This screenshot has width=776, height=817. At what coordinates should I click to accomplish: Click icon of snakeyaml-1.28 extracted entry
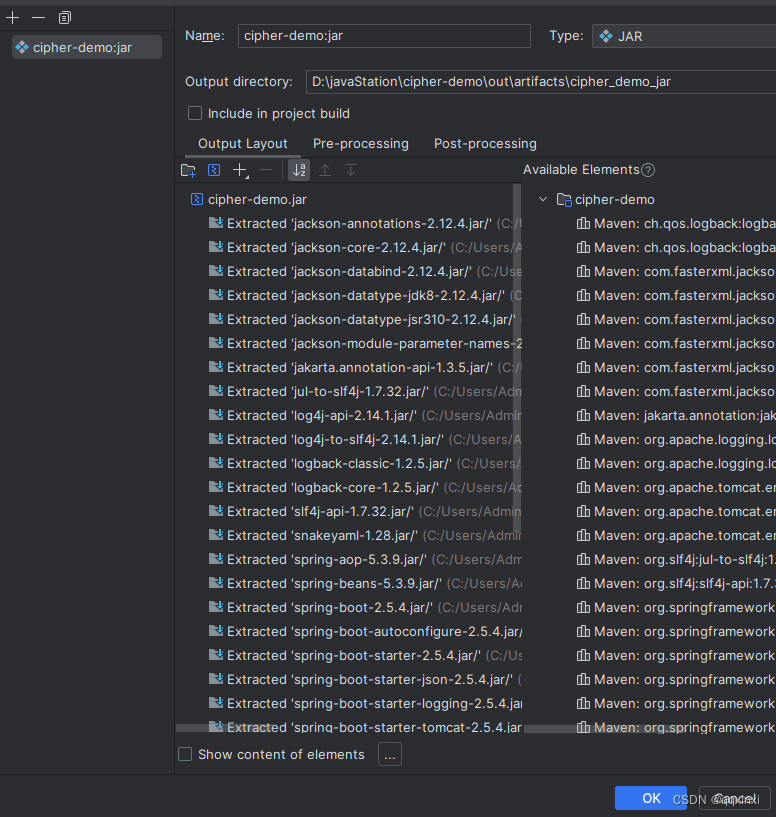(x=216, y=535)
